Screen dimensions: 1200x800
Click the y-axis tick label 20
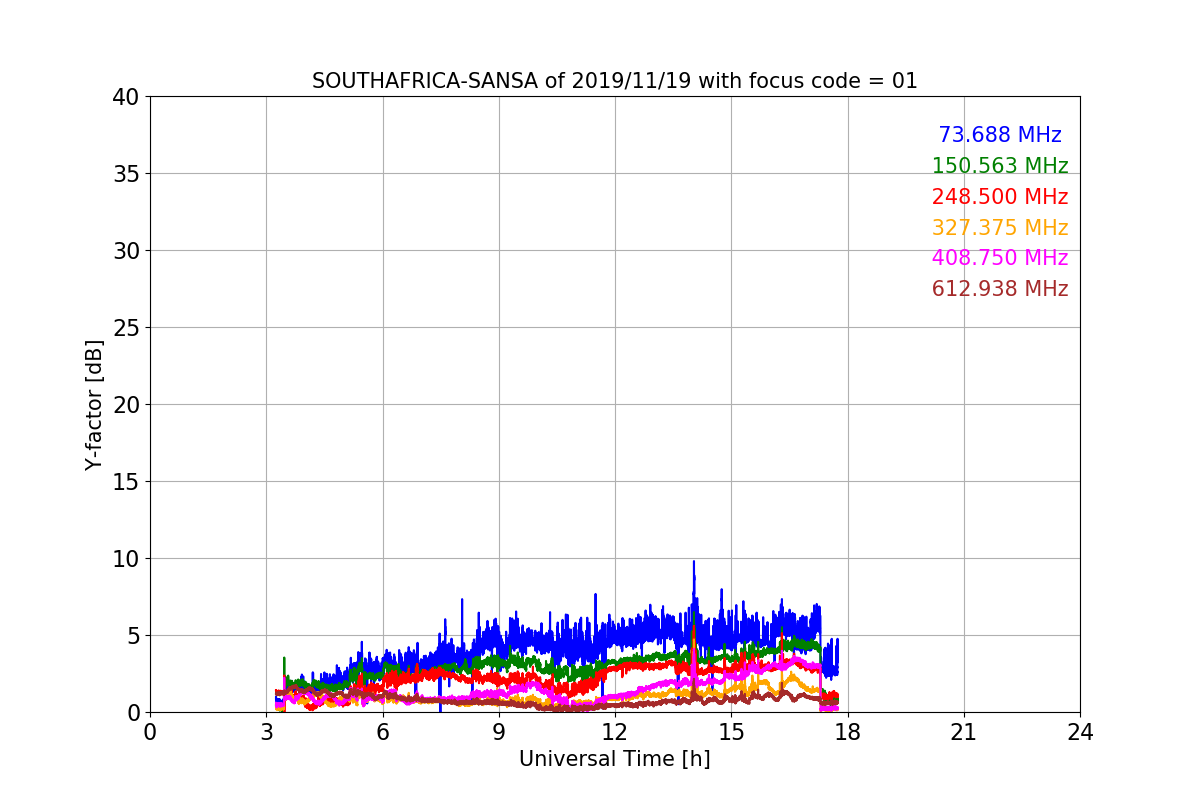point(126,405)
